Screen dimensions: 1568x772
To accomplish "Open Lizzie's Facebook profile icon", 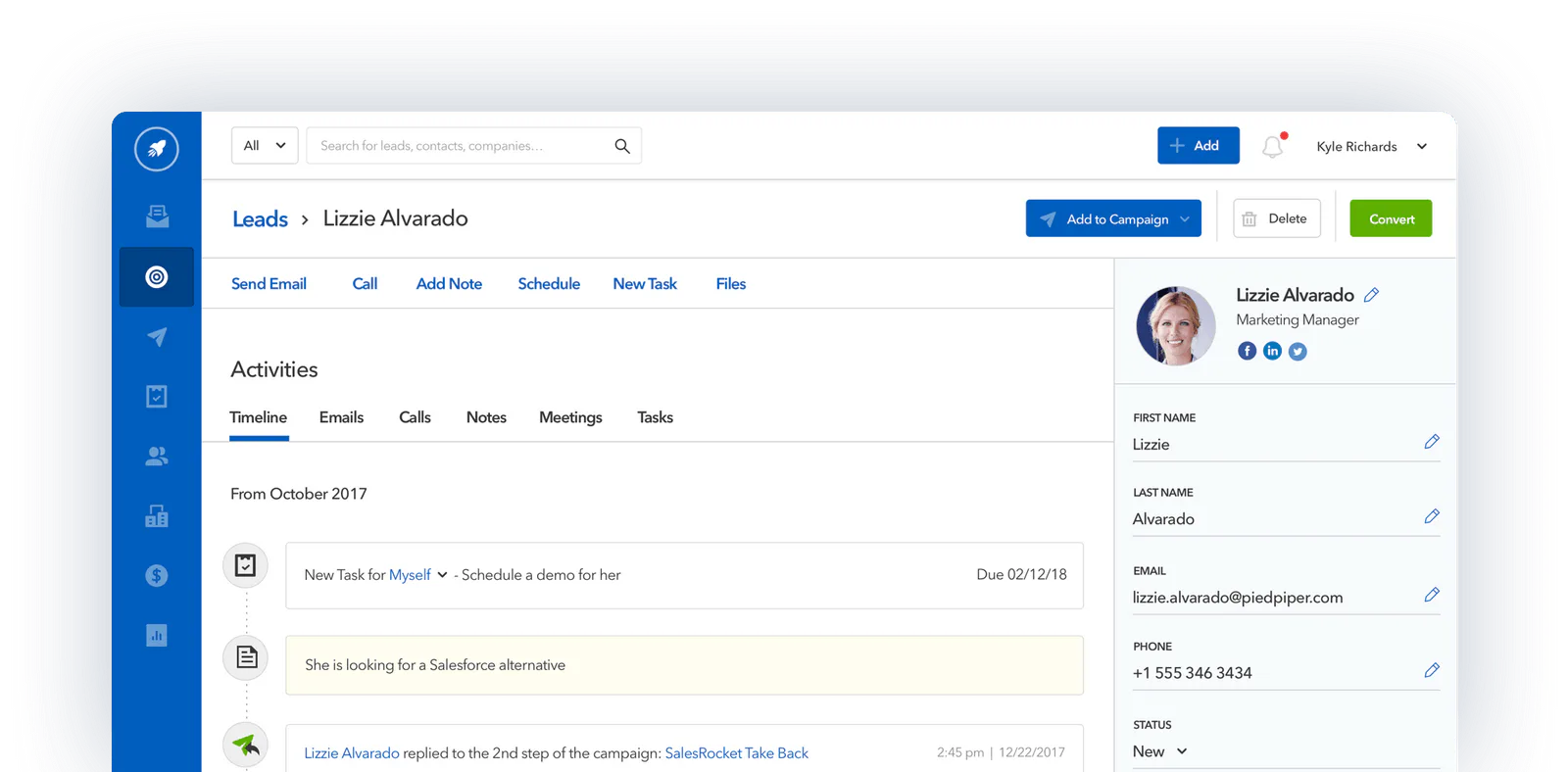I will coord(1247,351).
